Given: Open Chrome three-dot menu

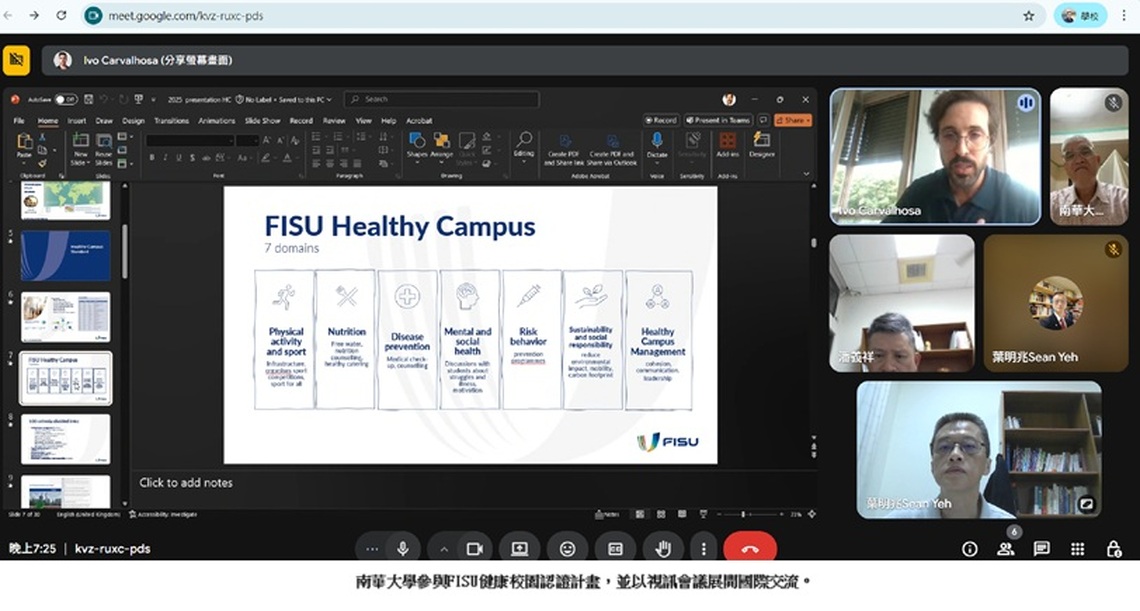Looking at the screenshot, I should [x=1124, y=16].
